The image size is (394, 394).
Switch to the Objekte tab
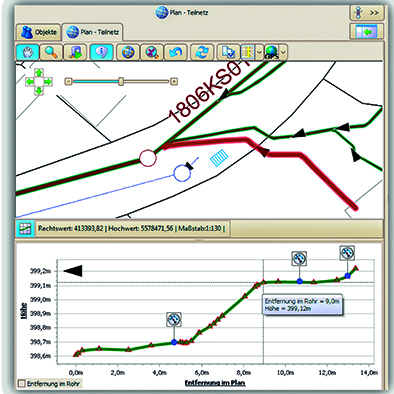[x=39, y=32]
